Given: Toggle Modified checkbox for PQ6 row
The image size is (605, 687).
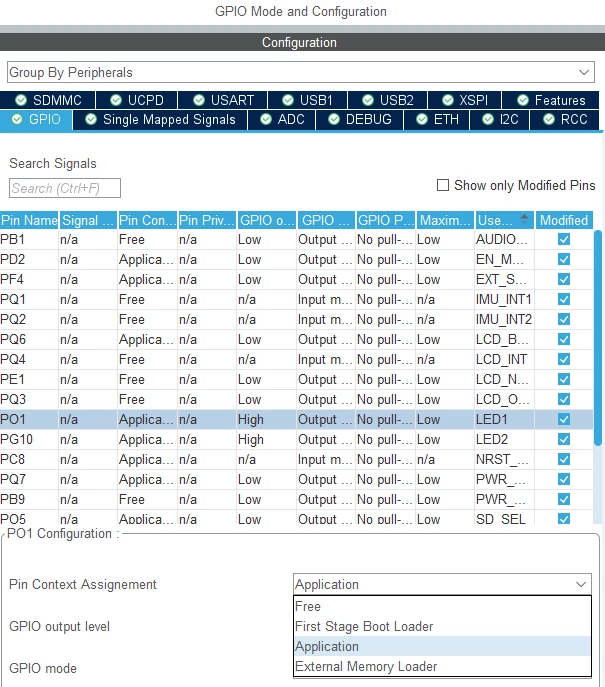Looking at the screenshot, I should pos(564,339).
